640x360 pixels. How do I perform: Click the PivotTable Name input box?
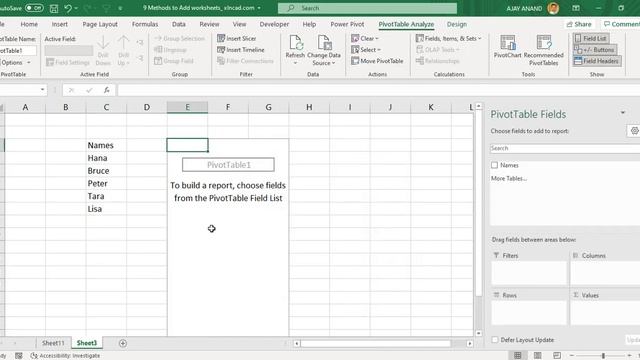pos(18,51)
